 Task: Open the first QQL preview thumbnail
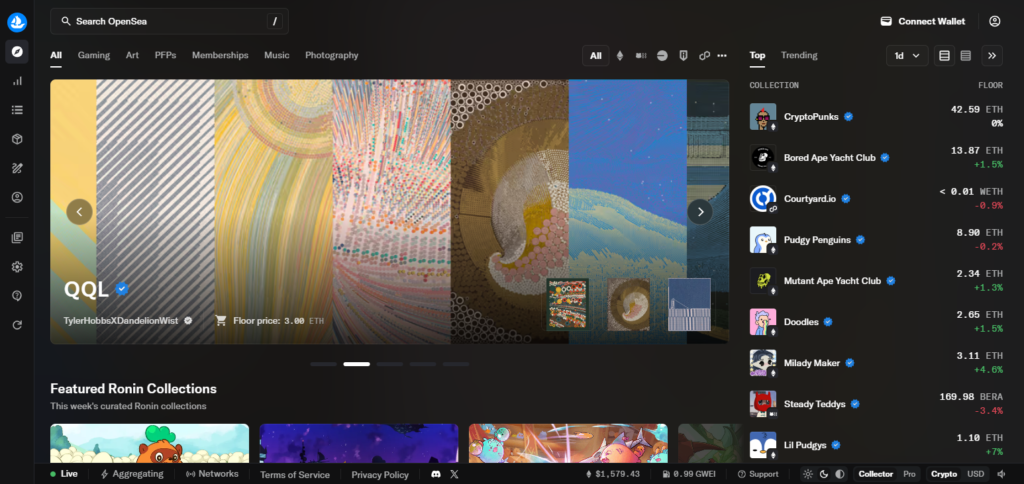pyautogui.click(x=568, y=304)
